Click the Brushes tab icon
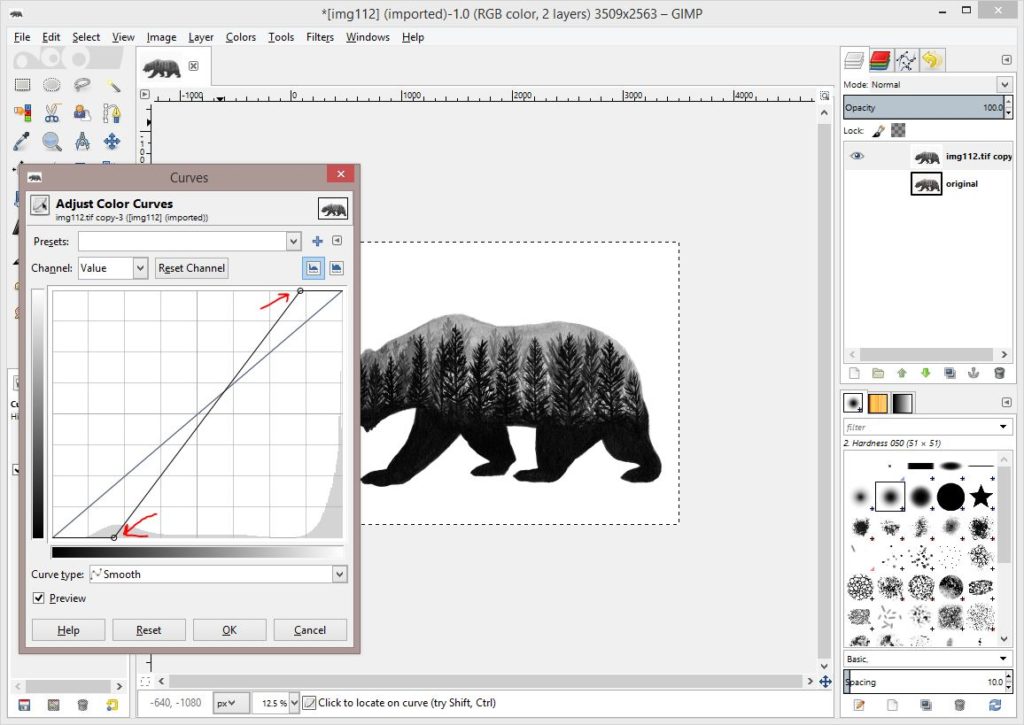 [x=852, y=403]
